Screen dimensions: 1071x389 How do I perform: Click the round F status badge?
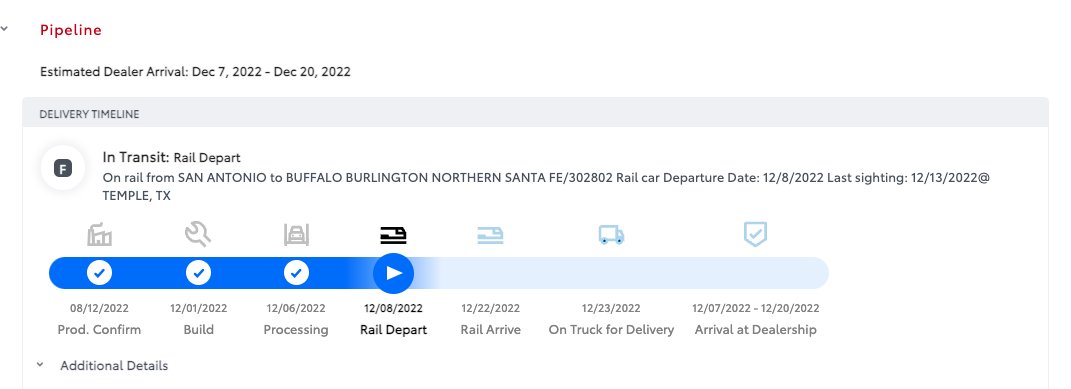63,168
